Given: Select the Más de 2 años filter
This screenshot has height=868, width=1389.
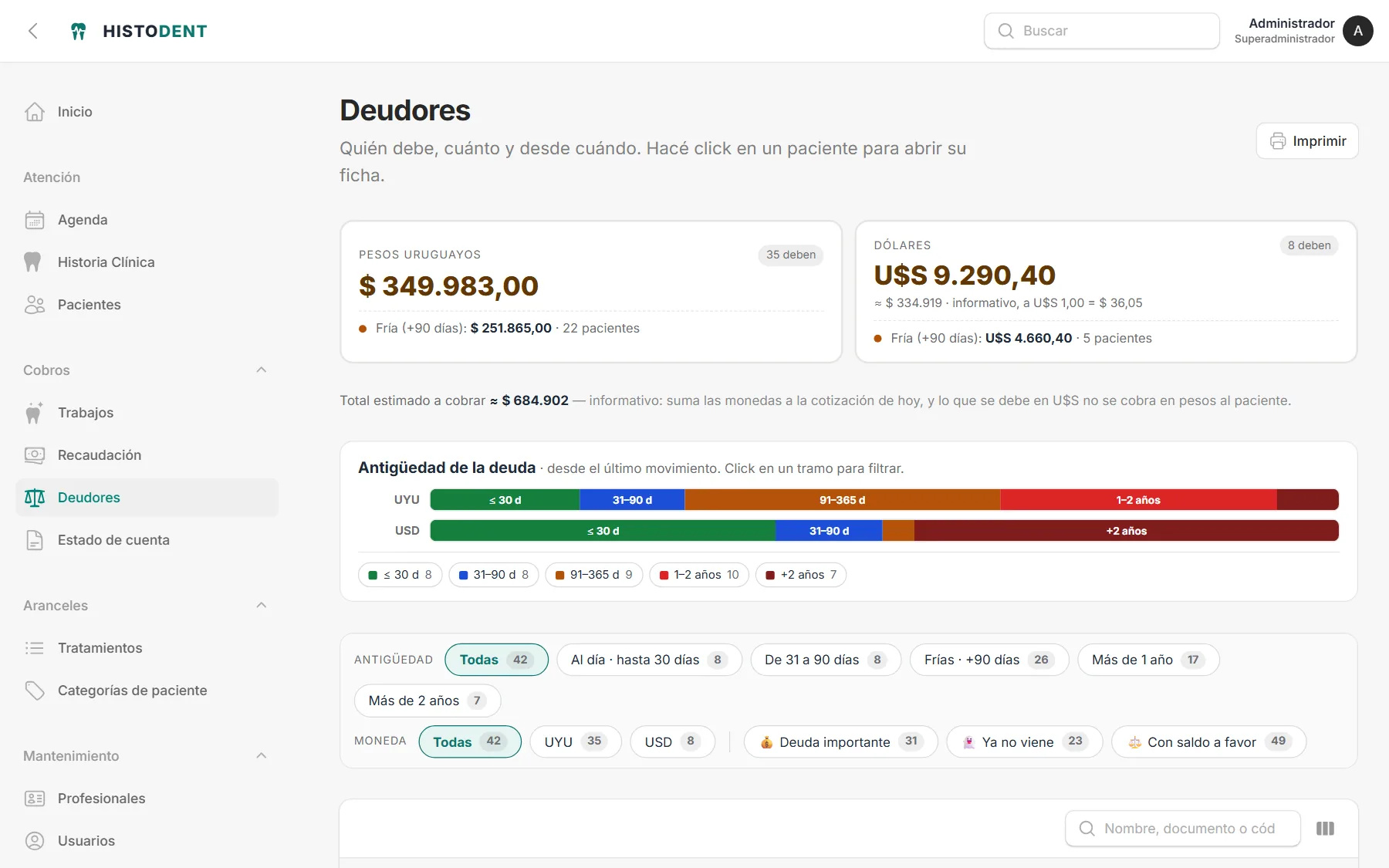Looking at the screenshot, I should (428, 701).
